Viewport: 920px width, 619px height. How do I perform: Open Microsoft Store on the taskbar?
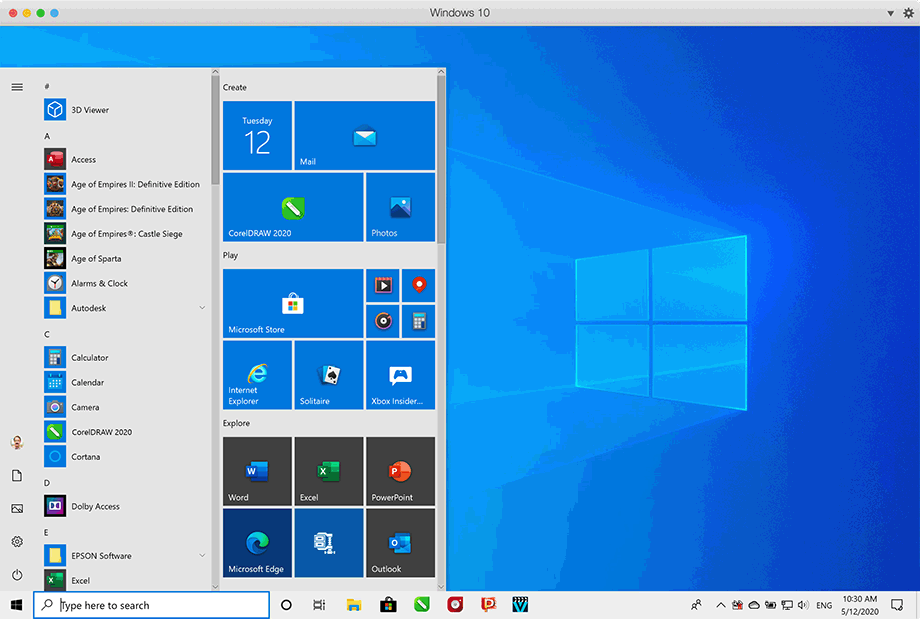click(x=388, y=605)
